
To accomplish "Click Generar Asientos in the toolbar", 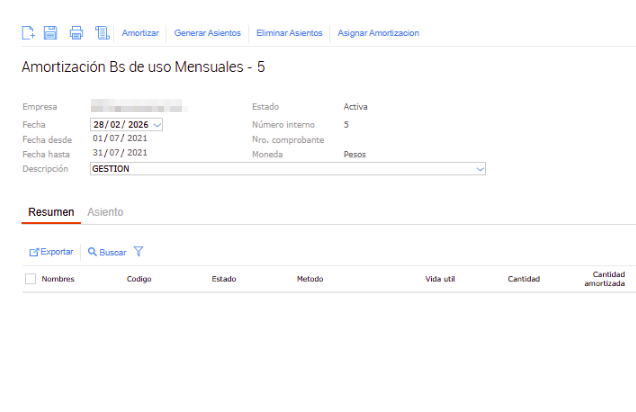I will (x=207, y=33).
